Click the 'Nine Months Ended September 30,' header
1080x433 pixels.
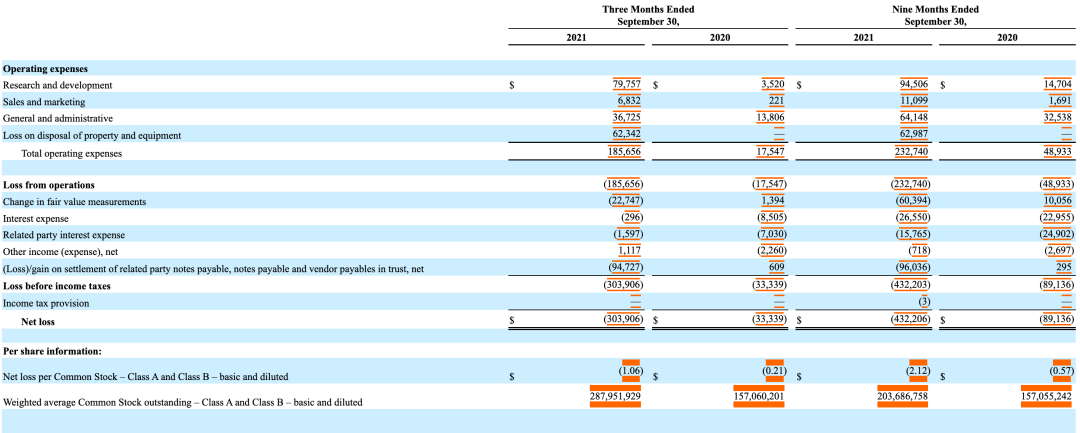(935, 16)
